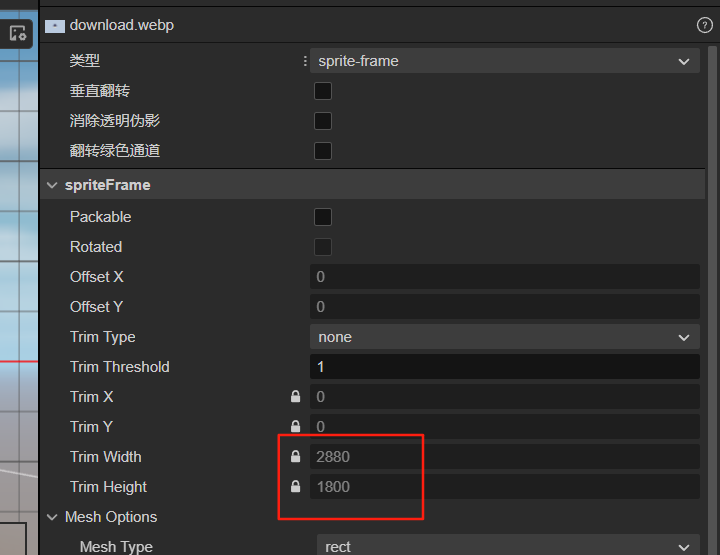
Task: Click the 消除透明伪影 label
Action: [115, 121]
